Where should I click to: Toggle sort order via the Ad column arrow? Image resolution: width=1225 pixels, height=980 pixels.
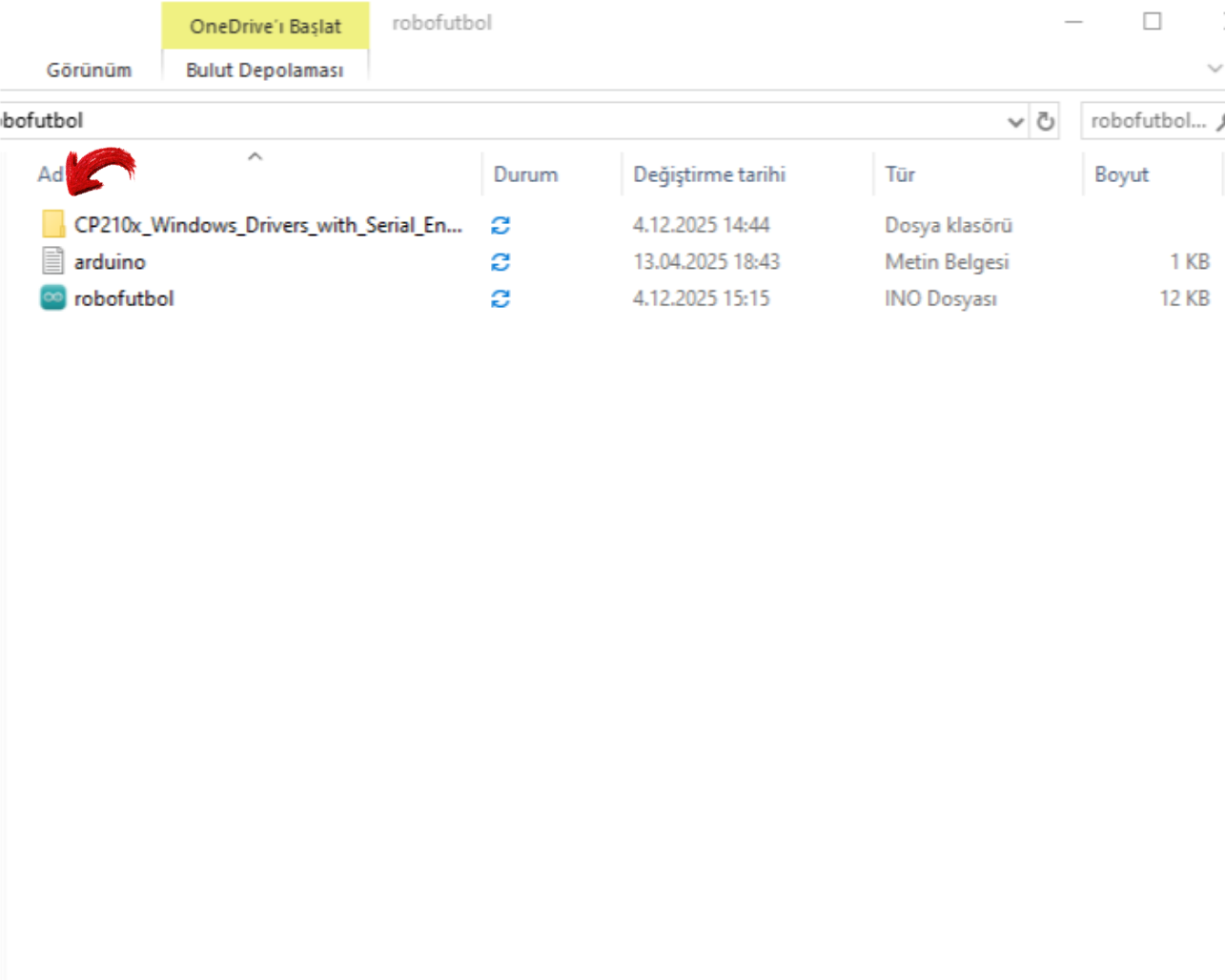pyautogui.click(x=255, y=157)
